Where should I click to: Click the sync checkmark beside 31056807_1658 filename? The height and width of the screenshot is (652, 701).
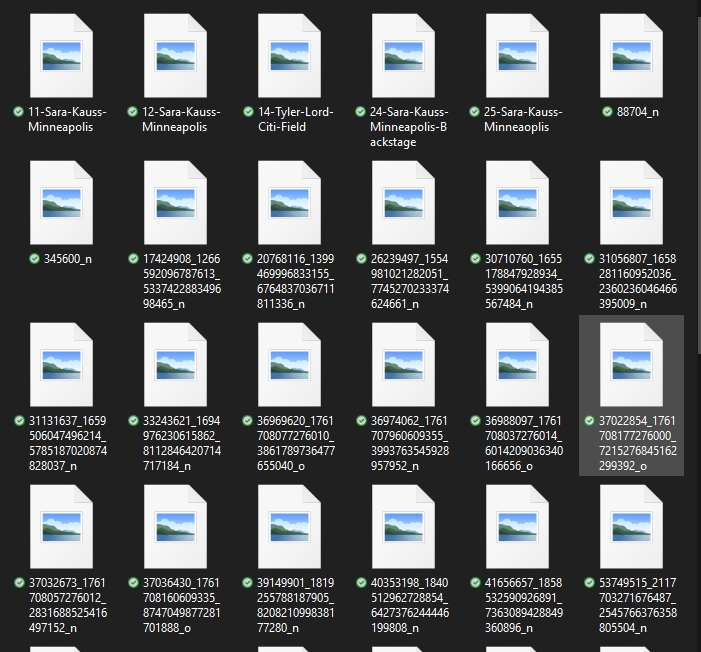pyautogui.click(x=589, y=258)
